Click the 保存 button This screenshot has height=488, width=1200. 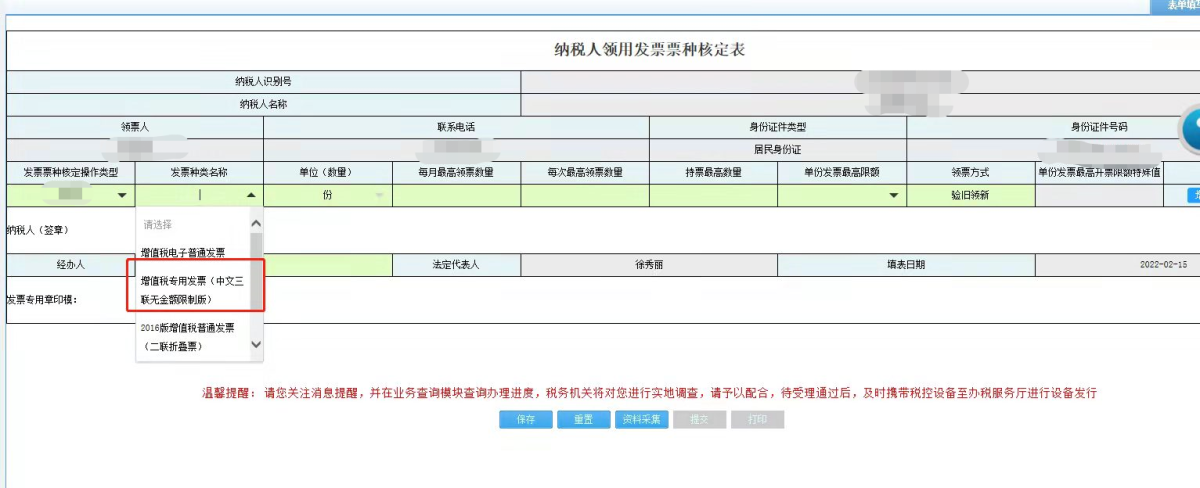pos(525,420)
